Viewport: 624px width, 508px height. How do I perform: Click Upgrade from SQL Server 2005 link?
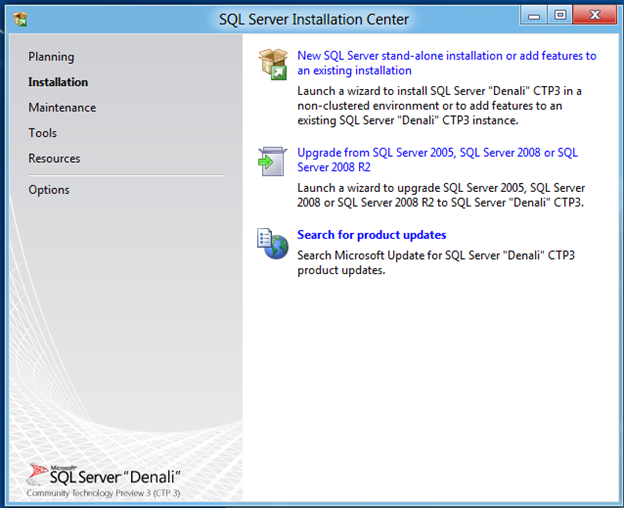pos(437,160)
